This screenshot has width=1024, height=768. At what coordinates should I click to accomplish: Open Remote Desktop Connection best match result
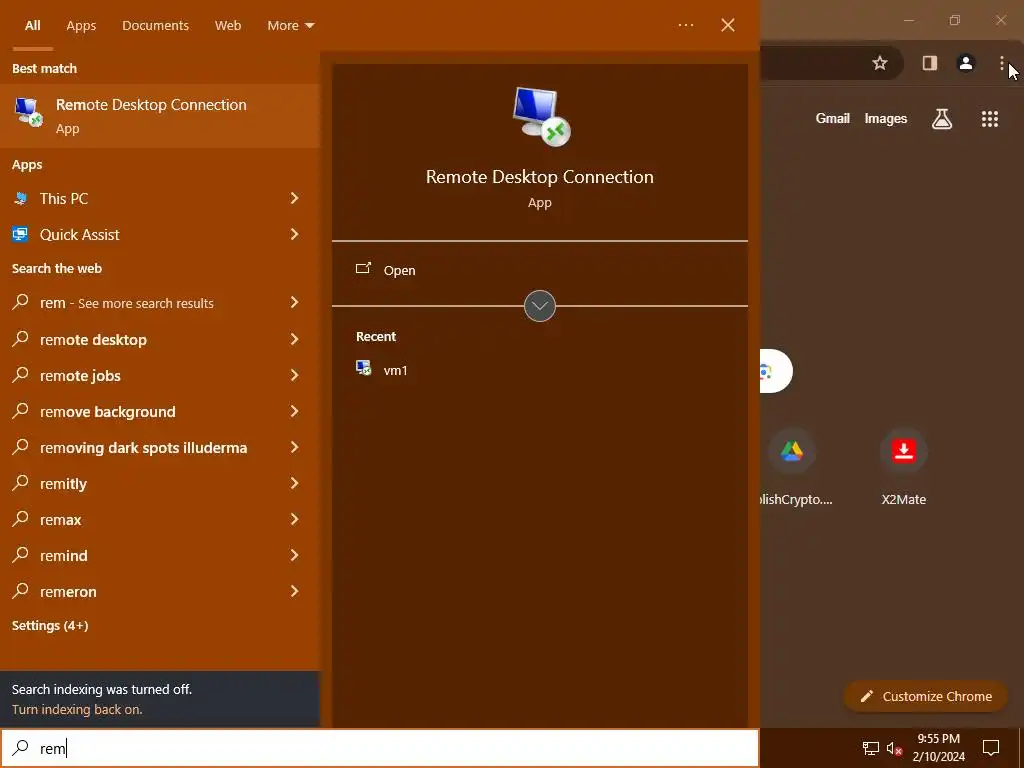pos(159,116)
